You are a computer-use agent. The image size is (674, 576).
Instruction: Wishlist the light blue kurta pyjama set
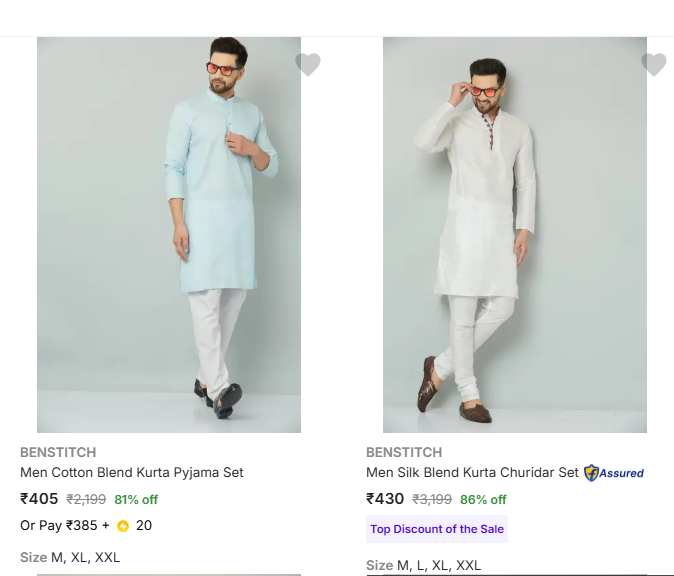308,65
